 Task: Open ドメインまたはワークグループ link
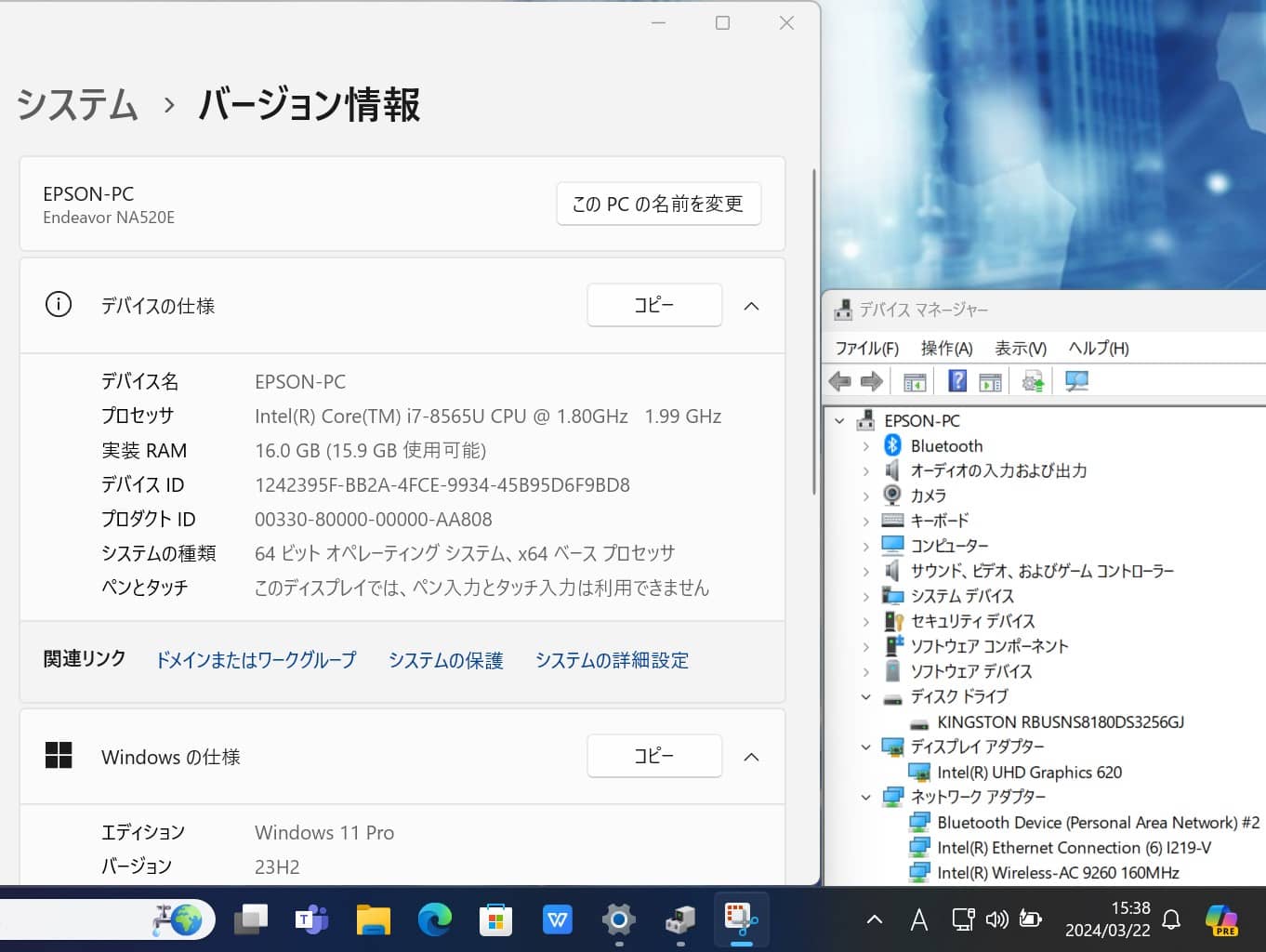[256, 660]
